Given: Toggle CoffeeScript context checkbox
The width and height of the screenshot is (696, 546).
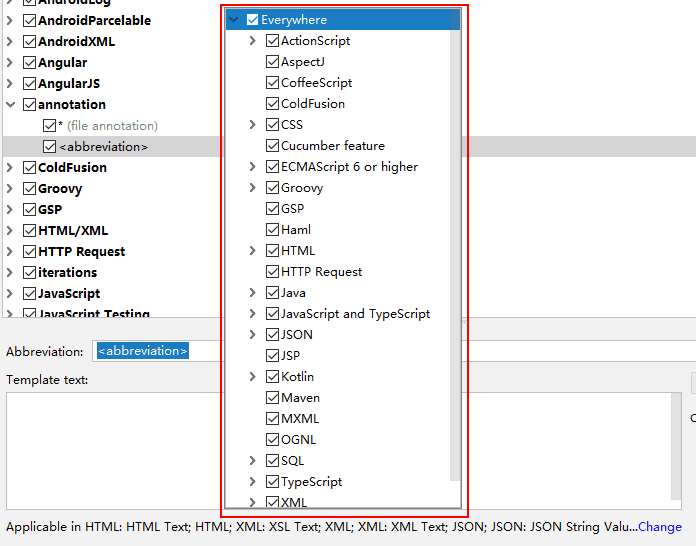Looking at the screenshot, I should point(272,83).
